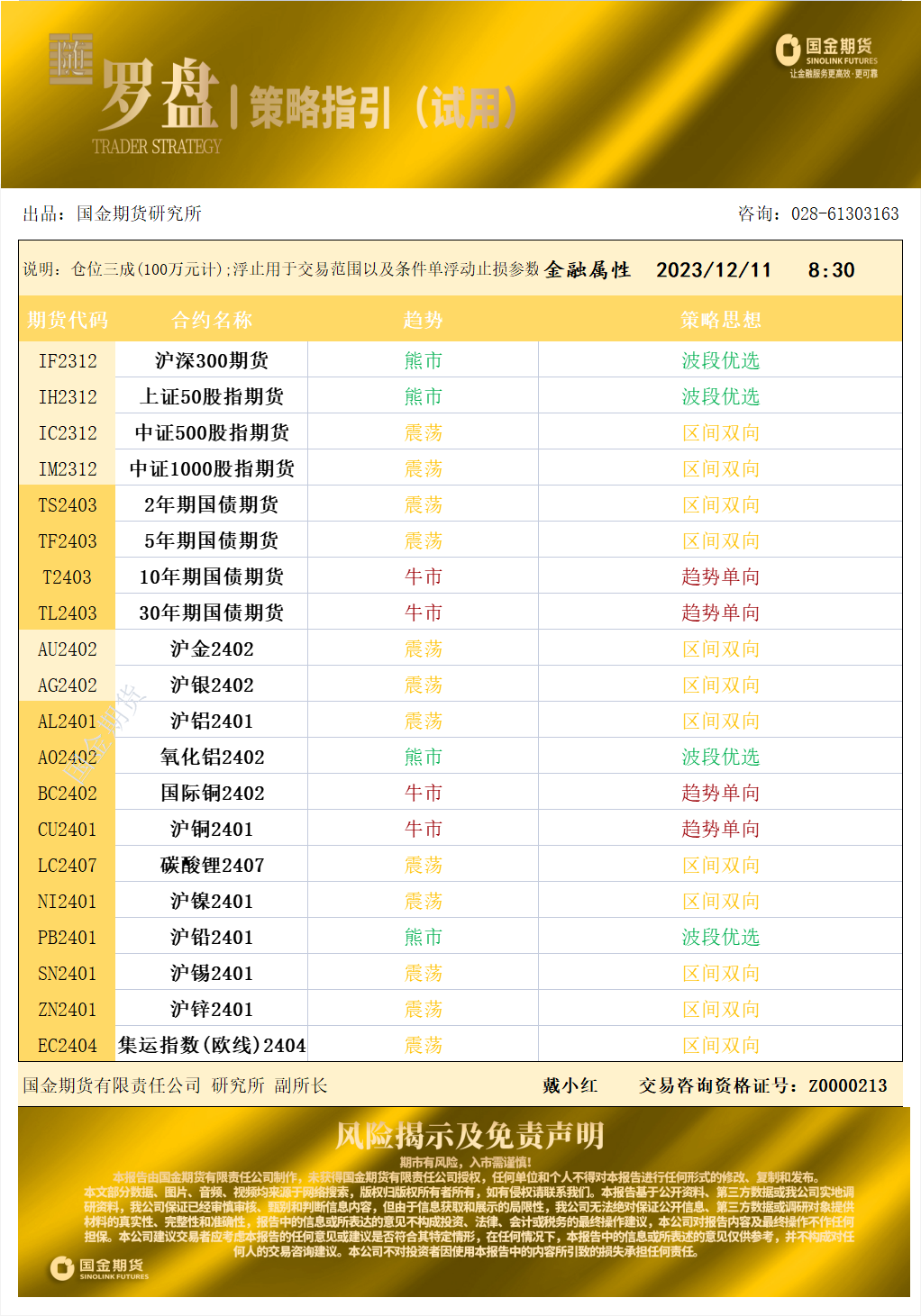Select the SN2401 futures code cell
This screenshot has height=1316, width=921.
(x=68, y=973)
